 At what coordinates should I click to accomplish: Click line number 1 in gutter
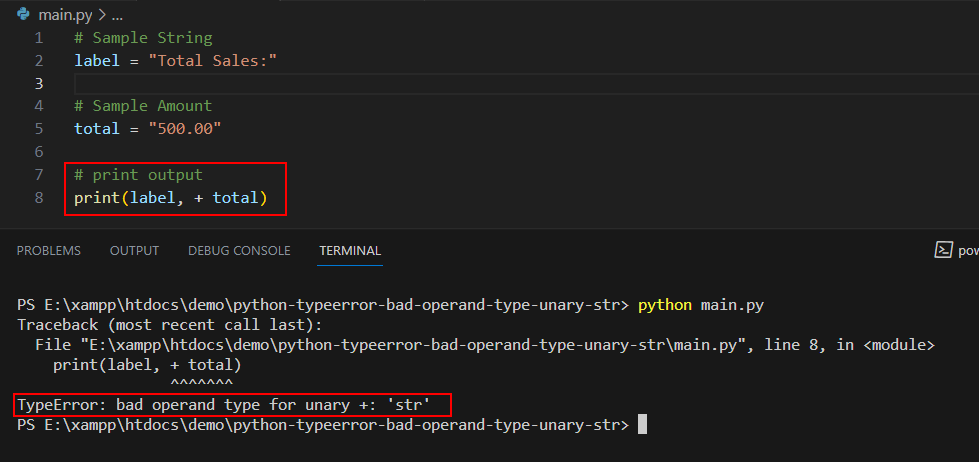coord(39,38)
